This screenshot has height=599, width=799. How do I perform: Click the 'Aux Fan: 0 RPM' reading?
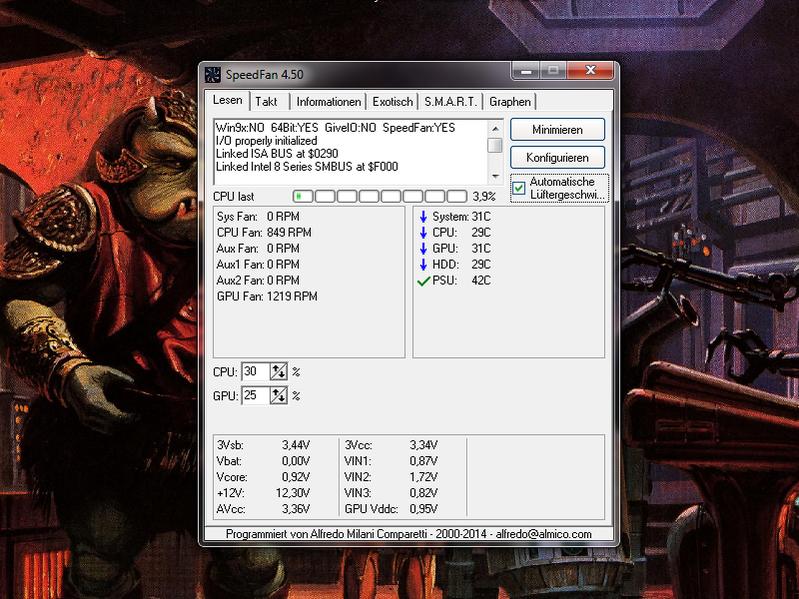258,249
